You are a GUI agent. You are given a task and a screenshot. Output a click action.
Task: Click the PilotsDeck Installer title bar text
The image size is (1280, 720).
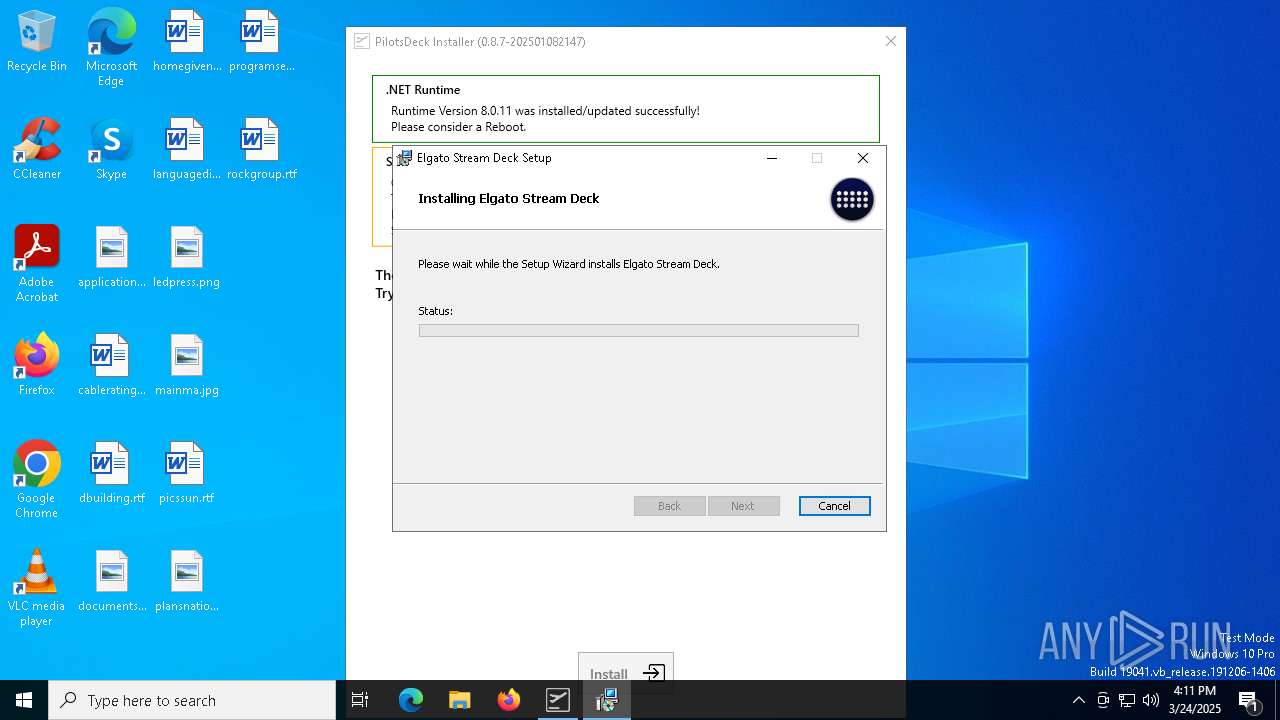pyautogui.click(x=480, y=42)
